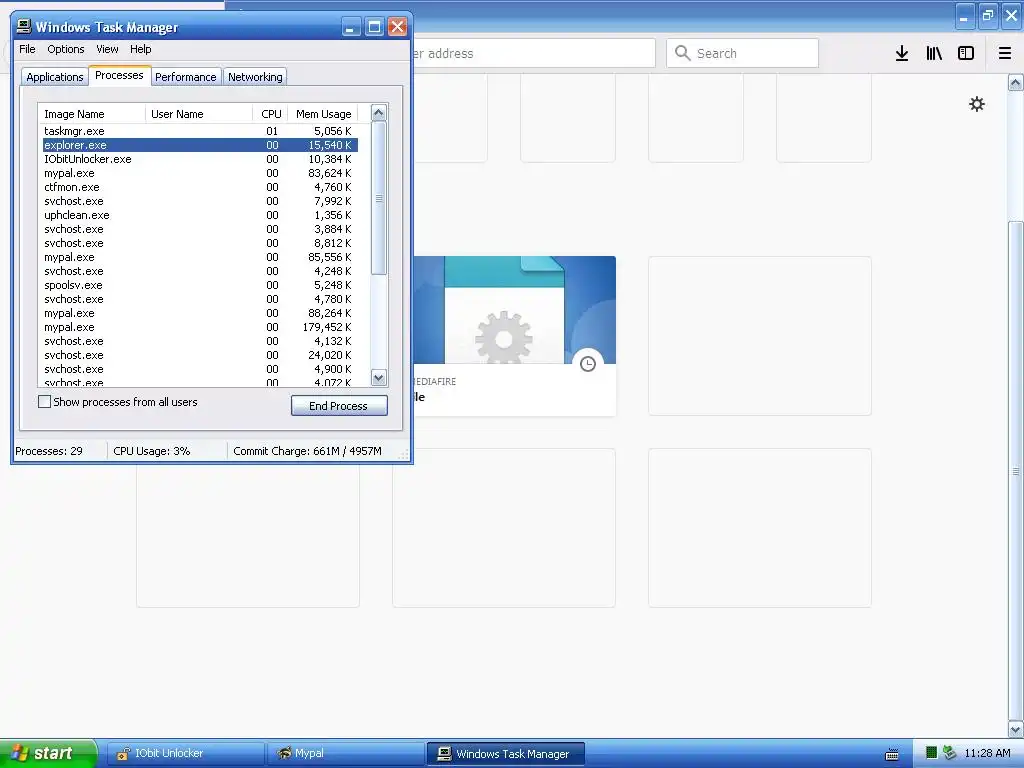Select mypal.exe using 85,556 K
Screen dimensions: 1024x768
(200, 257)
